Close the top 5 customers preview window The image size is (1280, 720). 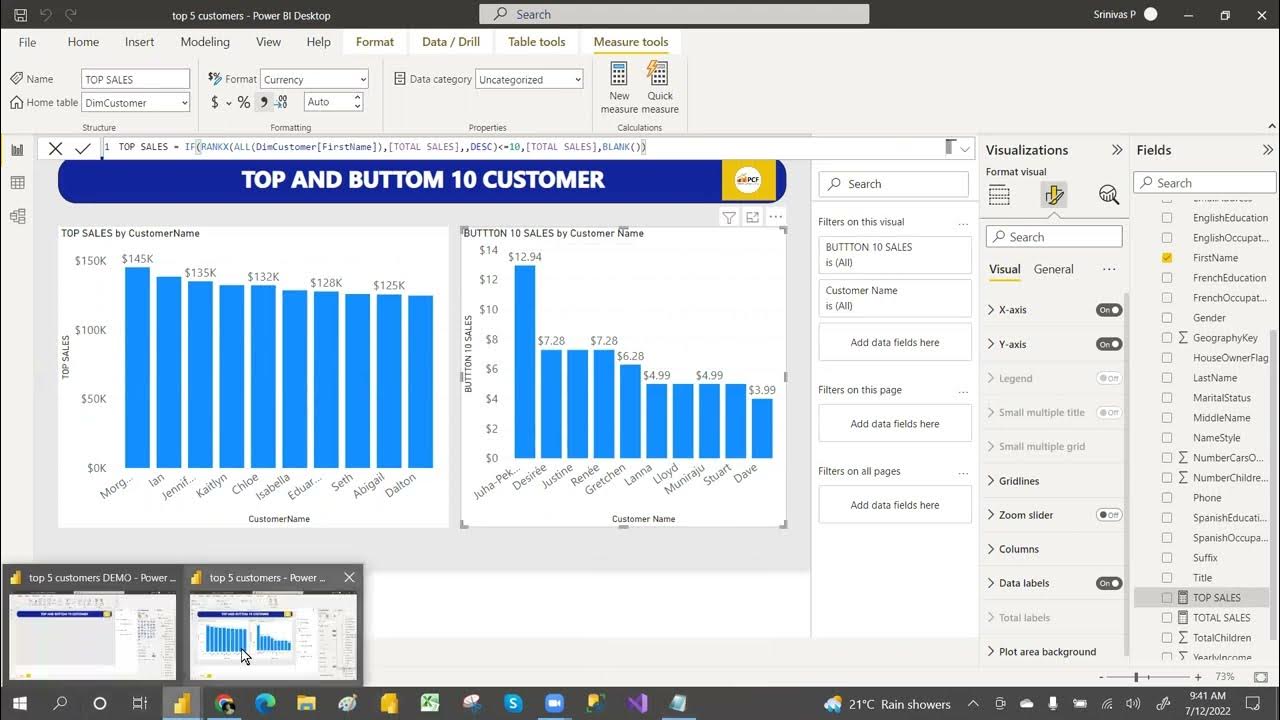click(348, 577)
